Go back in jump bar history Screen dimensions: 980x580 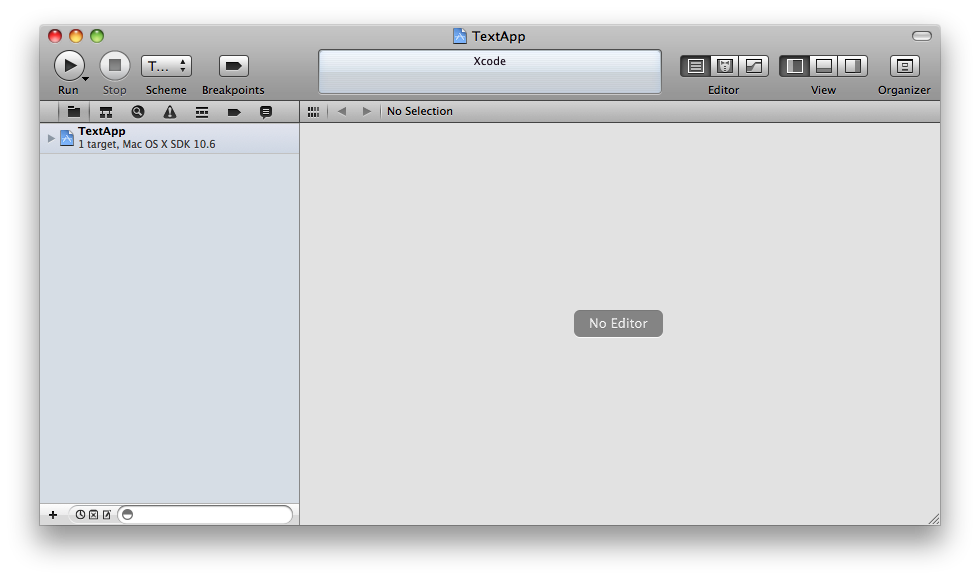coord(341,111)
